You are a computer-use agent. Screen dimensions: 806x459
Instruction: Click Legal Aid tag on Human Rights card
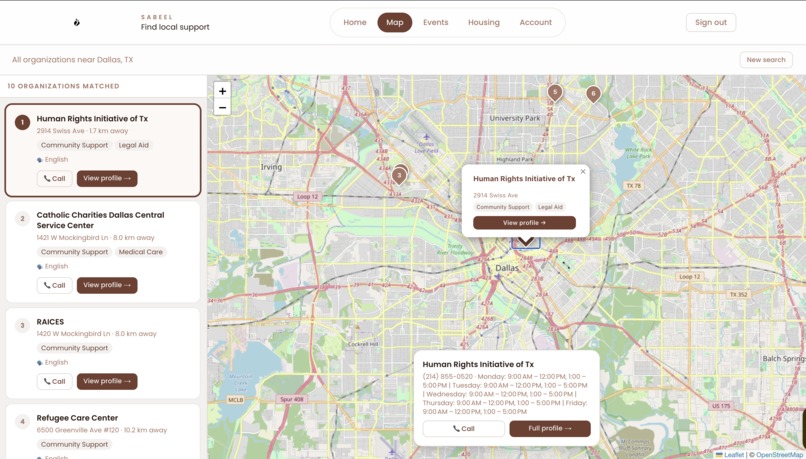pos(134,145)
